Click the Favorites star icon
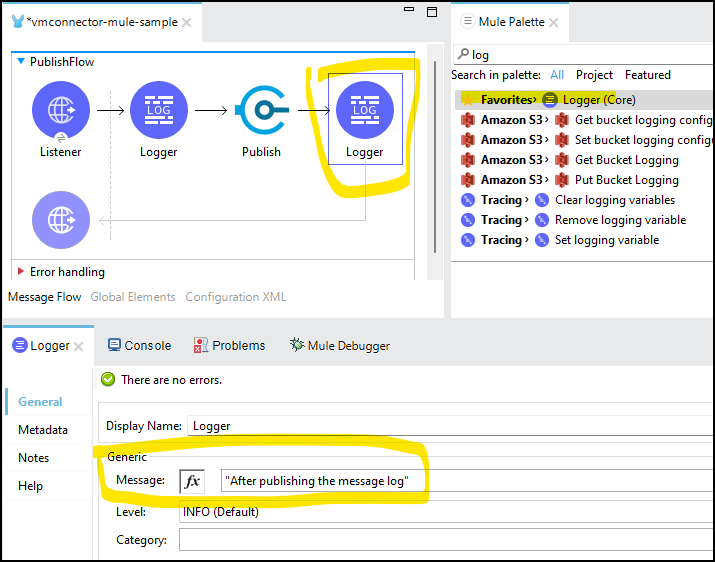Viewport: 715px width, 562px height. pyautogui.click(x=467, y=100)
